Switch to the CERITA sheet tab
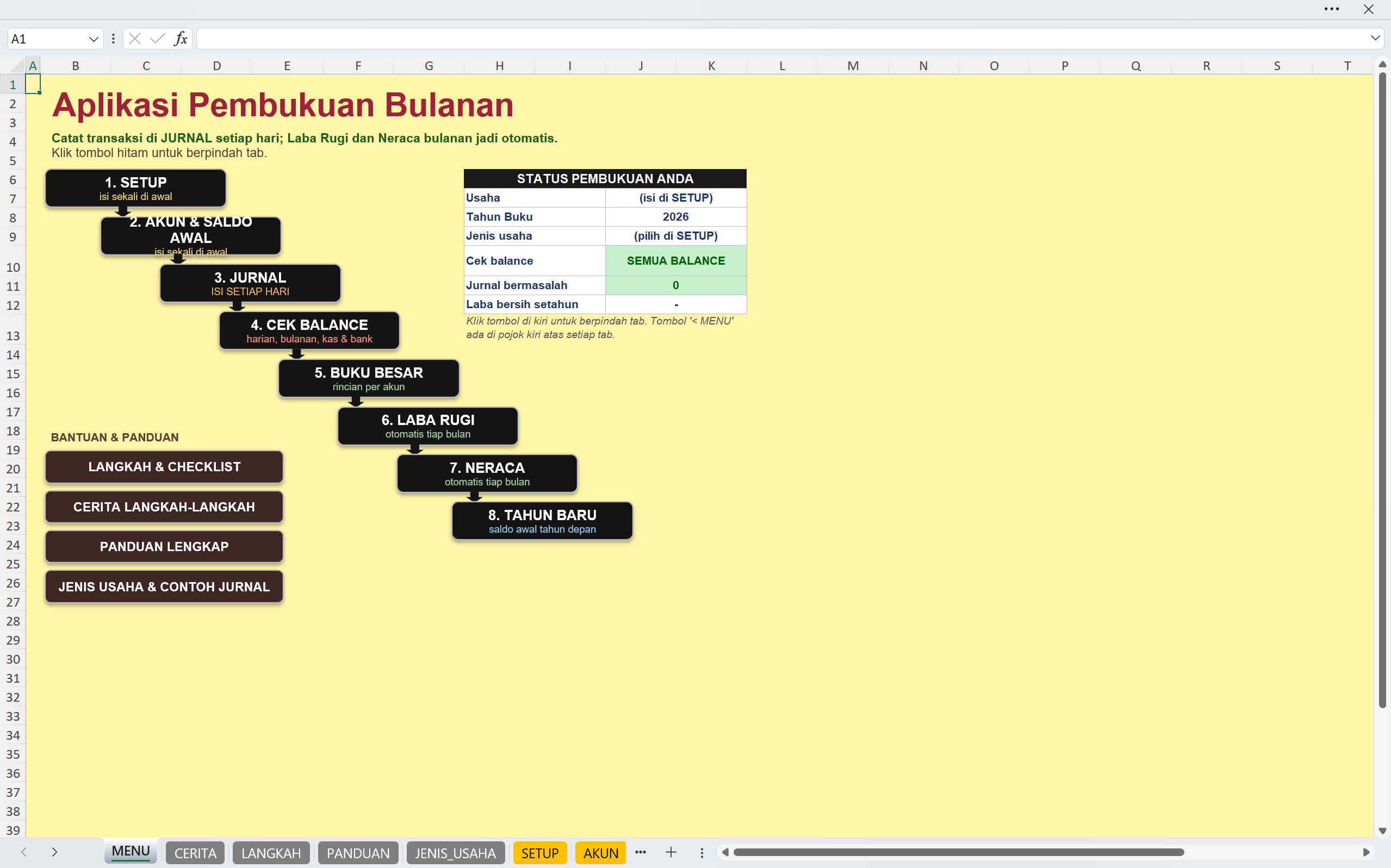 [x=195, y=853]
